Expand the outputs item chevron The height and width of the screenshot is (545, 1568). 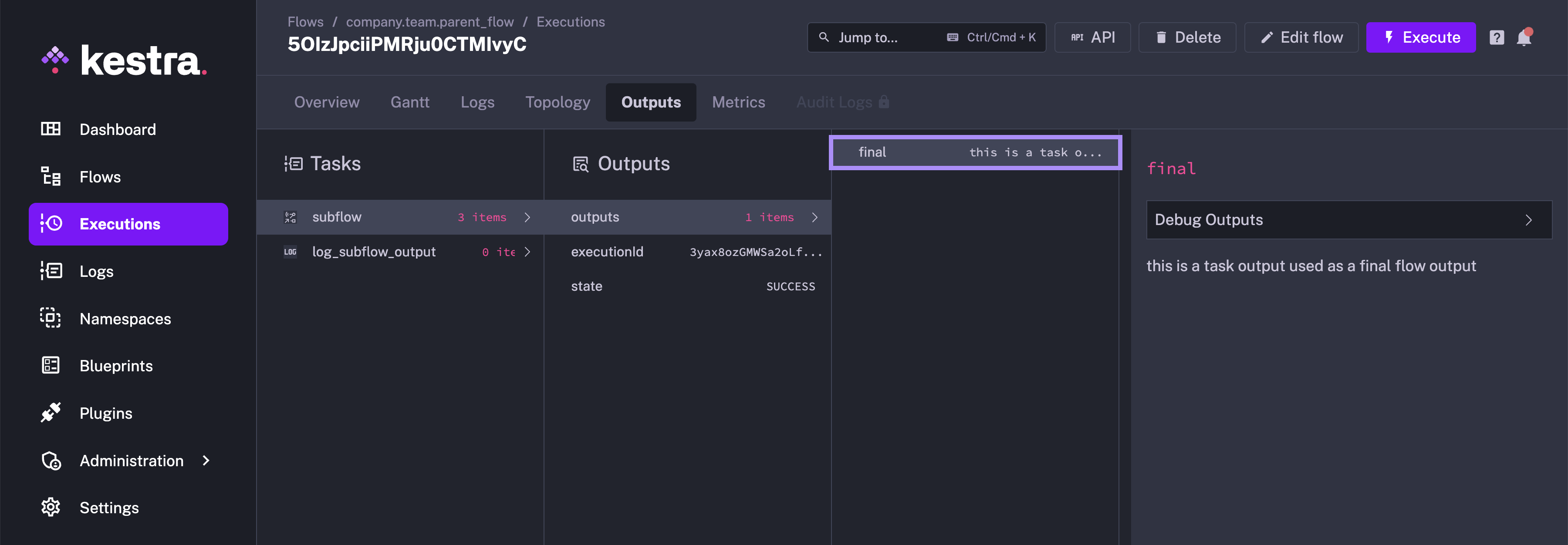point(815,216)
